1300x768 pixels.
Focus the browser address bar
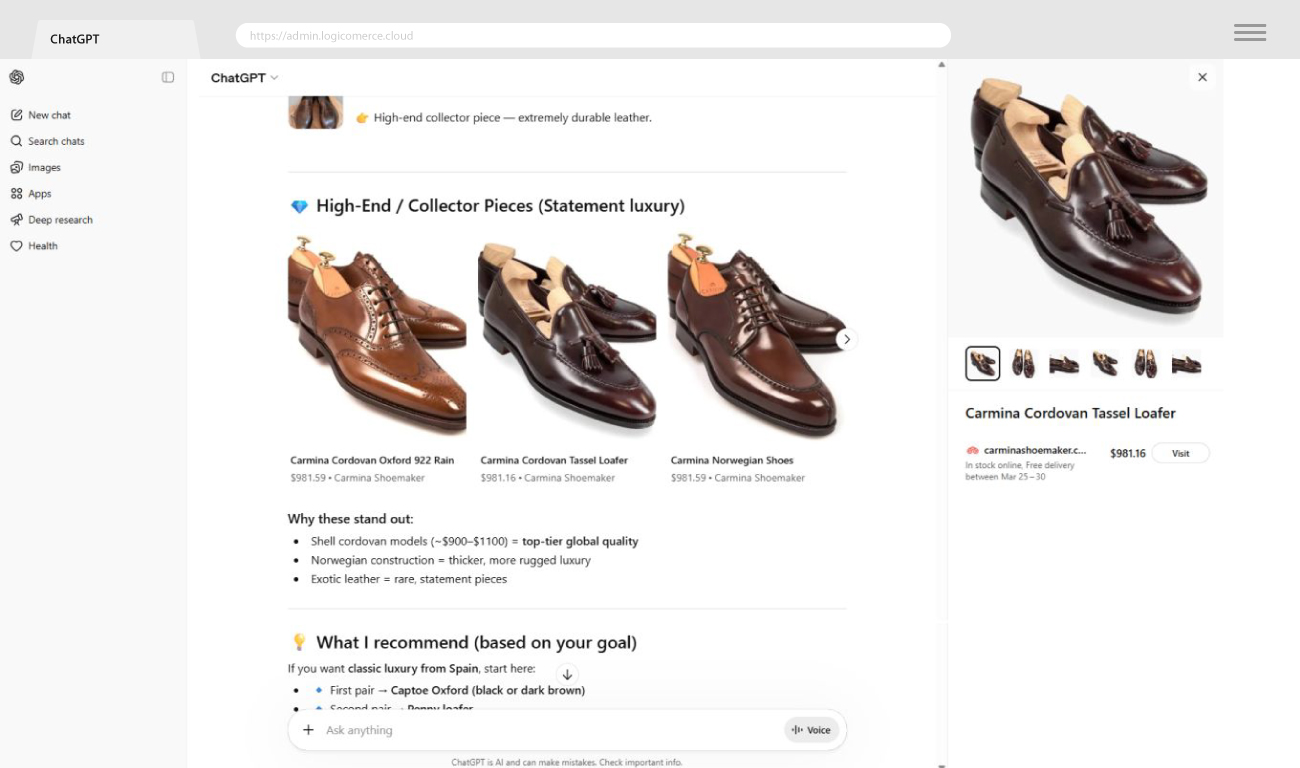tap(593, 35)
